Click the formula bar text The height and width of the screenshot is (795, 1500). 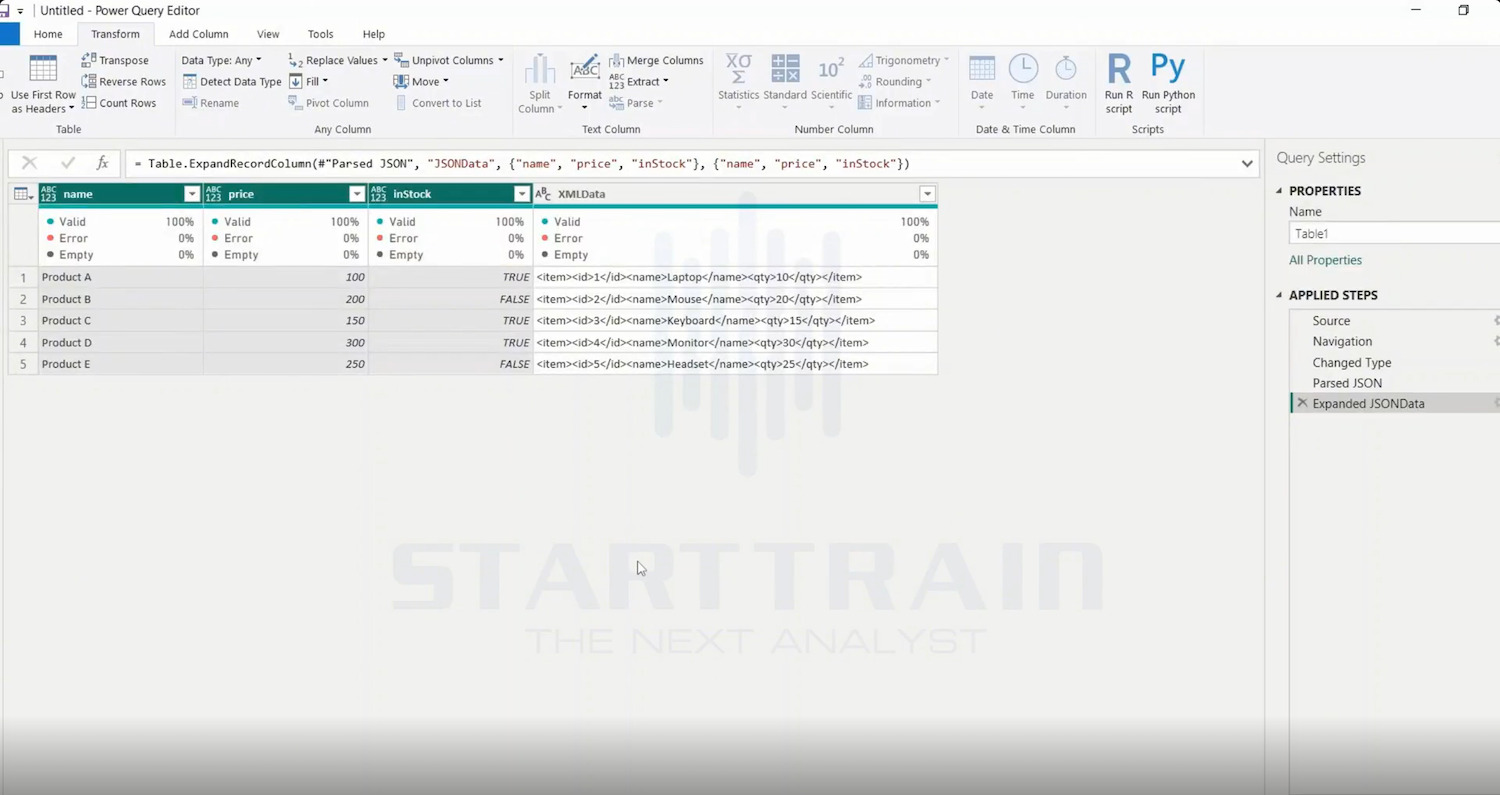point(521,163)
